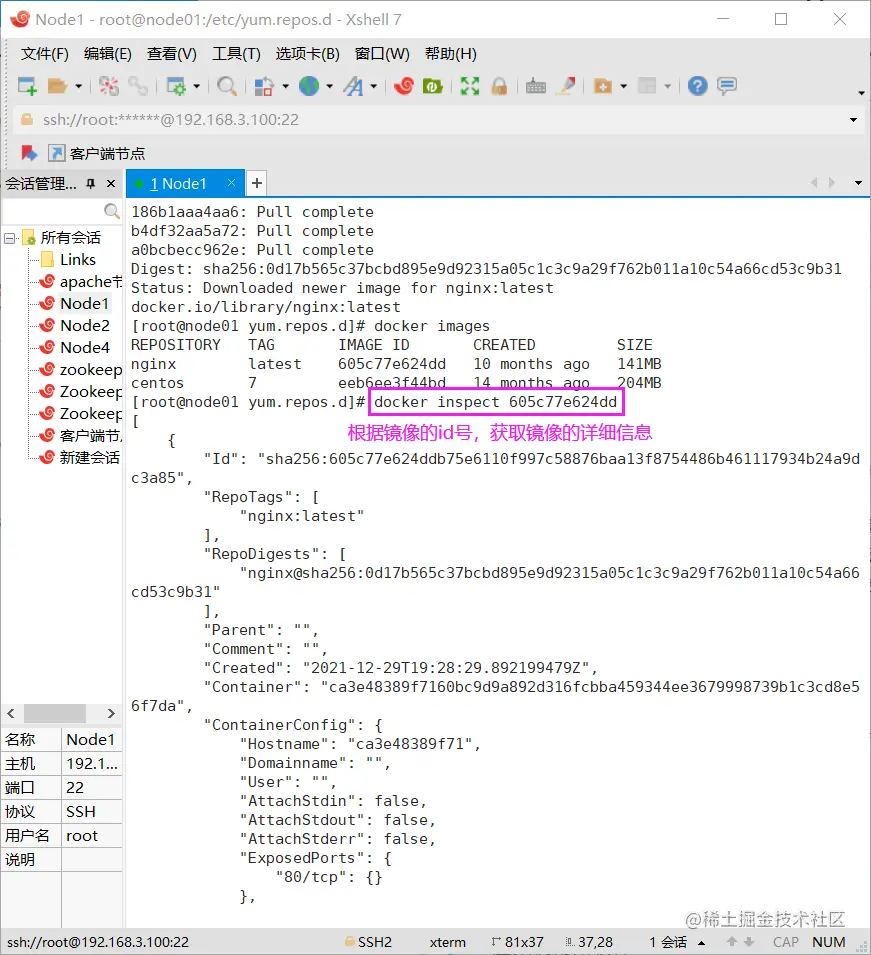Select Node2 in the session tree
The width and height of the screenshot is (871, 955).
pyautogui.click(x=85, y=326)
